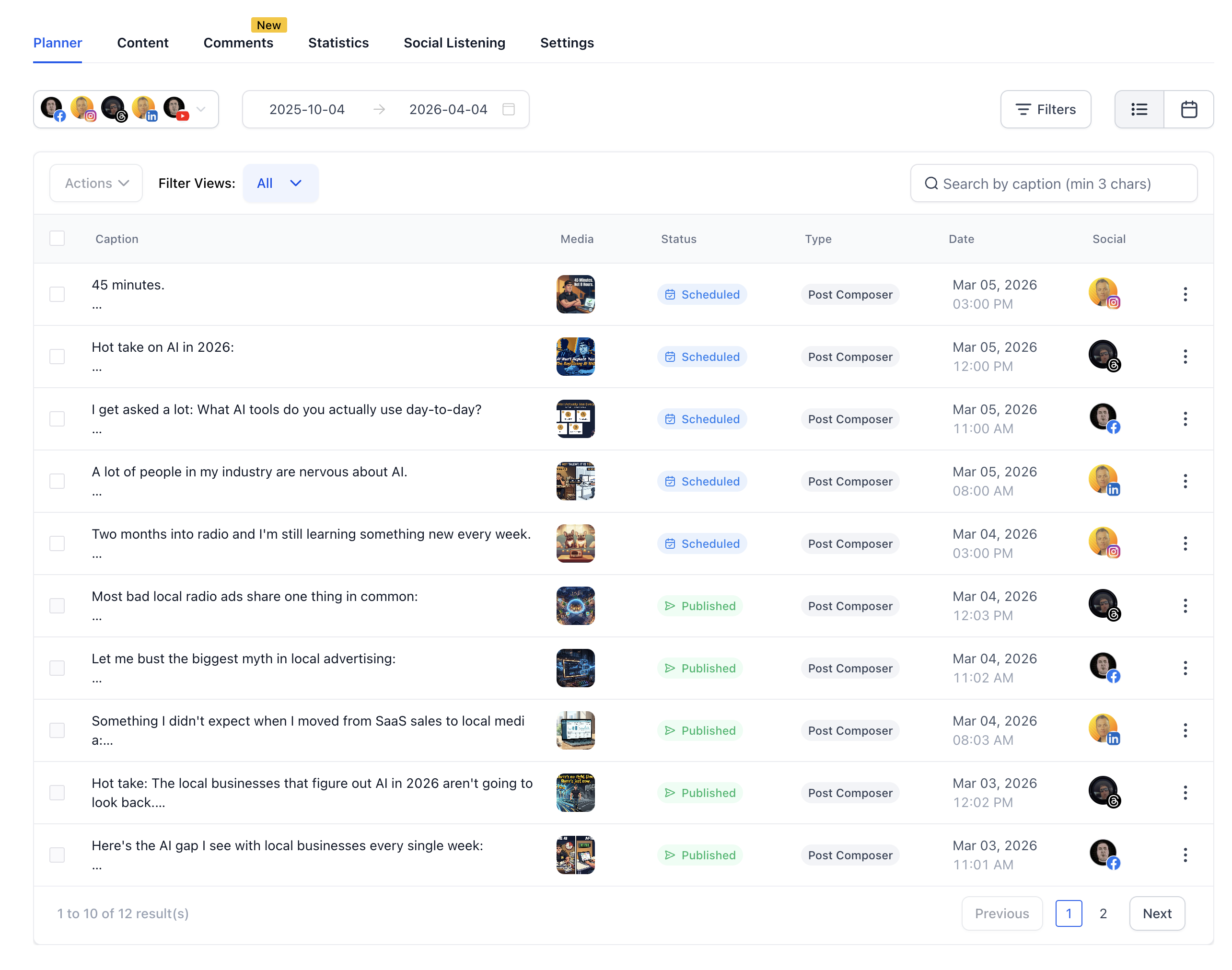
Task: Expand the Filter Views All dropdown
Action: click(280, 183)
